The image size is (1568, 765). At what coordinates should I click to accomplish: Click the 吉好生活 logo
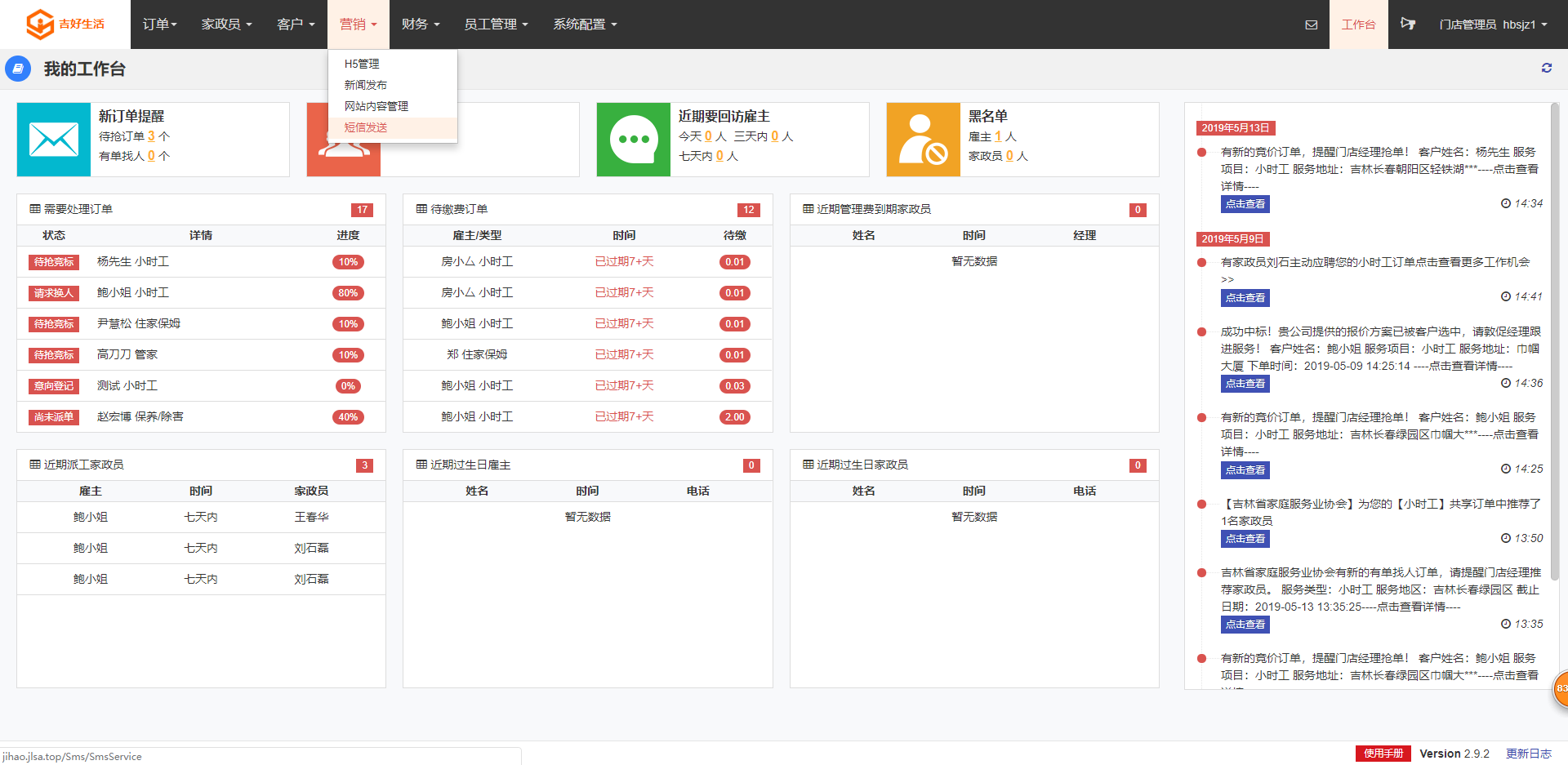click(65, 24)
